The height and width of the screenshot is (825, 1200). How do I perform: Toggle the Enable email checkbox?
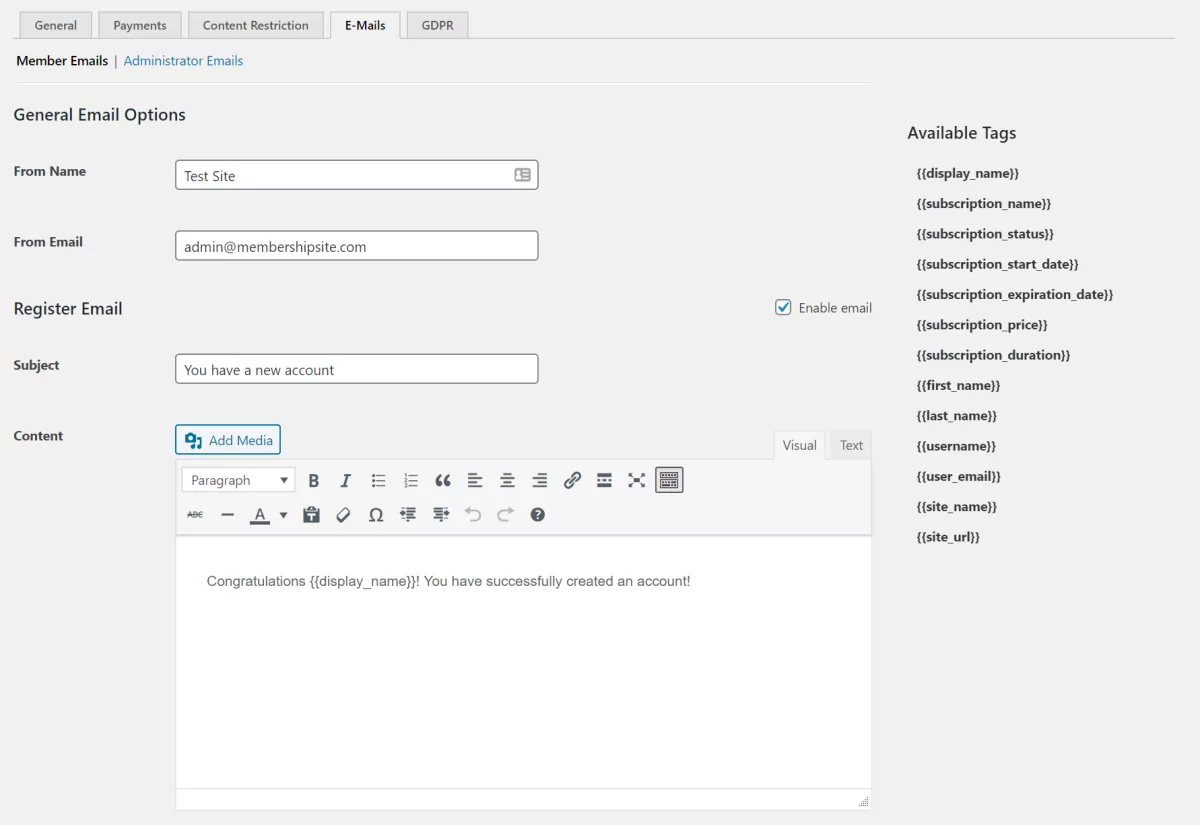click(784, 307)
